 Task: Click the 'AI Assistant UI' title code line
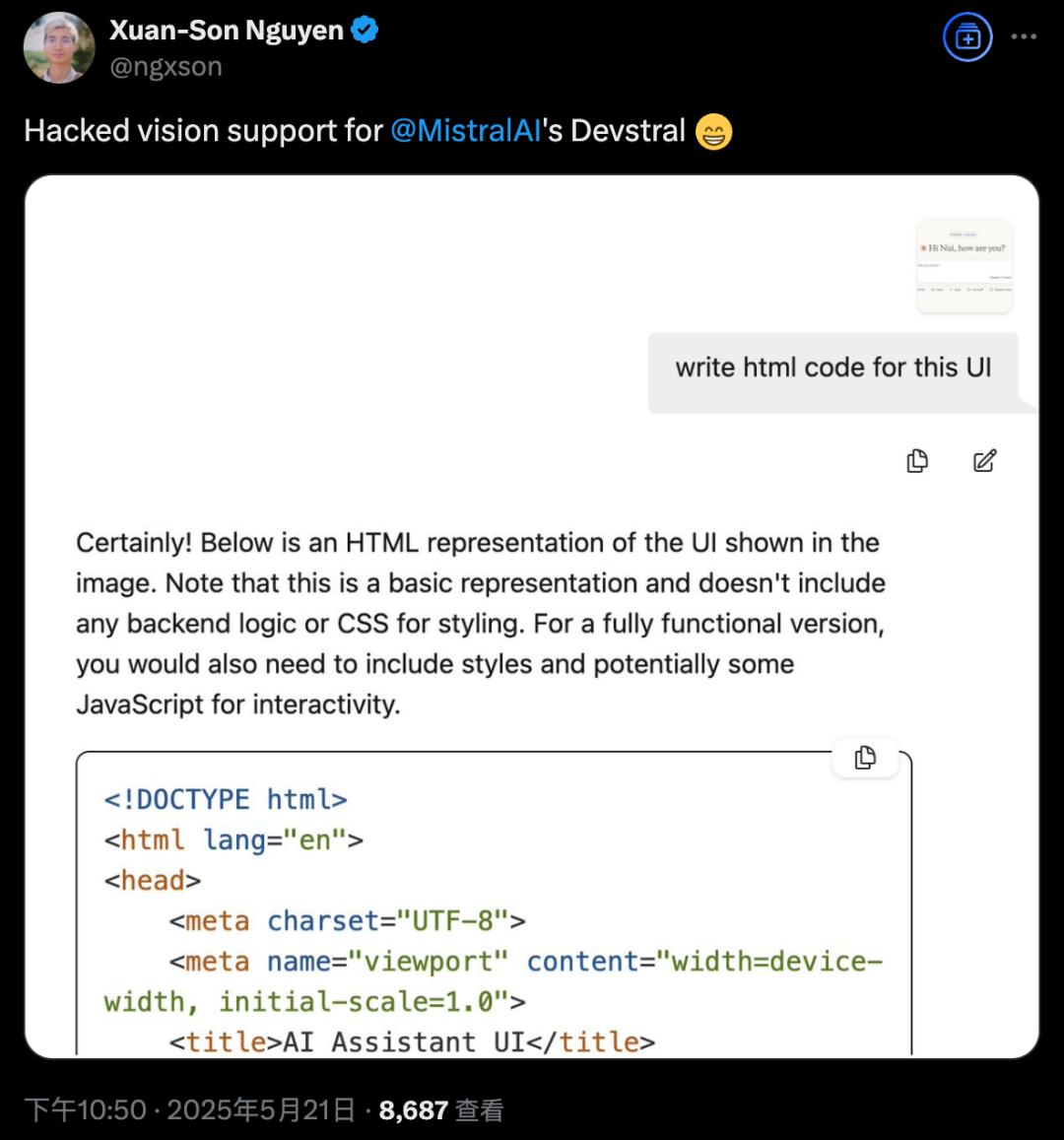[412, 1041]
